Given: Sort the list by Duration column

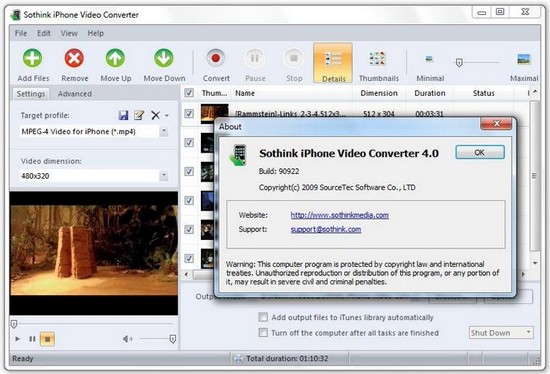Looking at the screenshot, I should click(430, 93).
